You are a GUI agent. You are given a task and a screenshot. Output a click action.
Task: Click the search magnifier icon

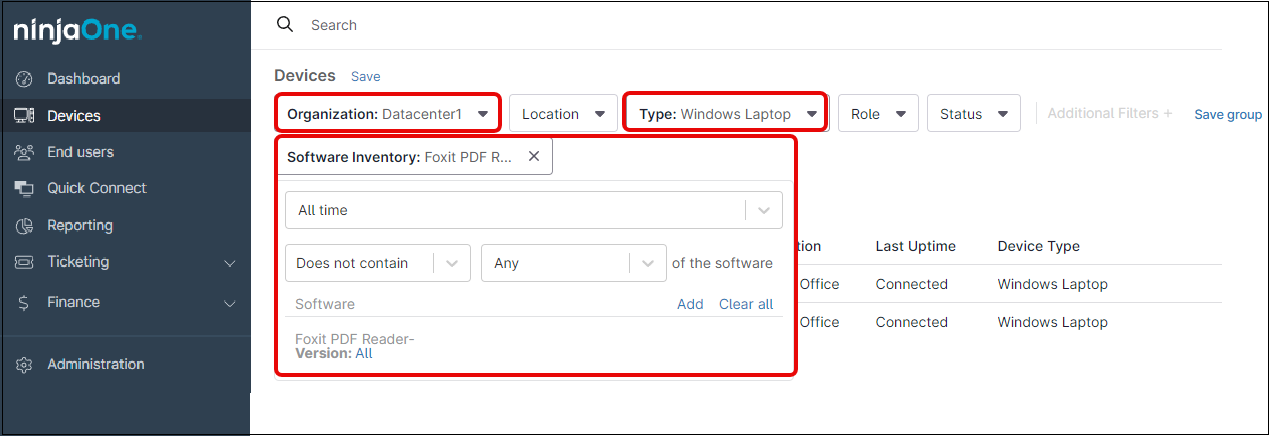(285, 25)
